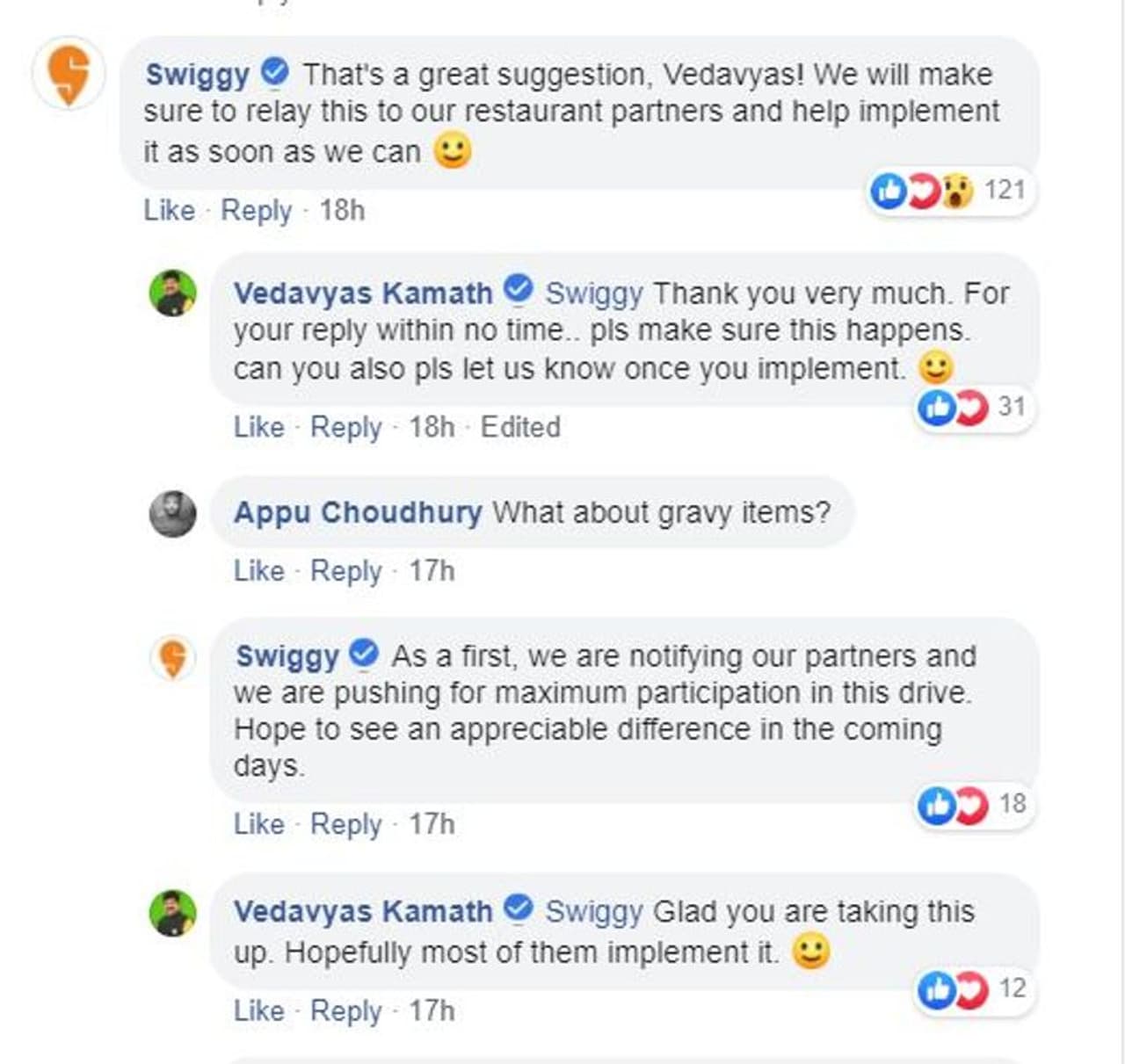Screen dimensions: 1125x1064
Task: Click Vedavyas Kamath's avatar on thank-you reply
Action: pos(172,293)
